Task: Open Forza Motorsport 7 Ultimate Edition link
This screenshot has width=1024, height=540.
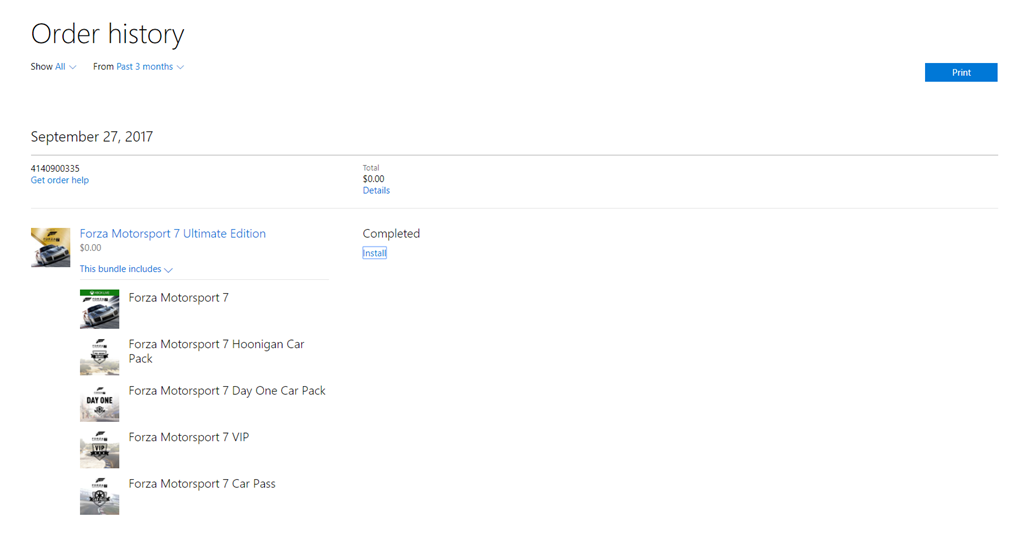Action: [x=172, y=234]
